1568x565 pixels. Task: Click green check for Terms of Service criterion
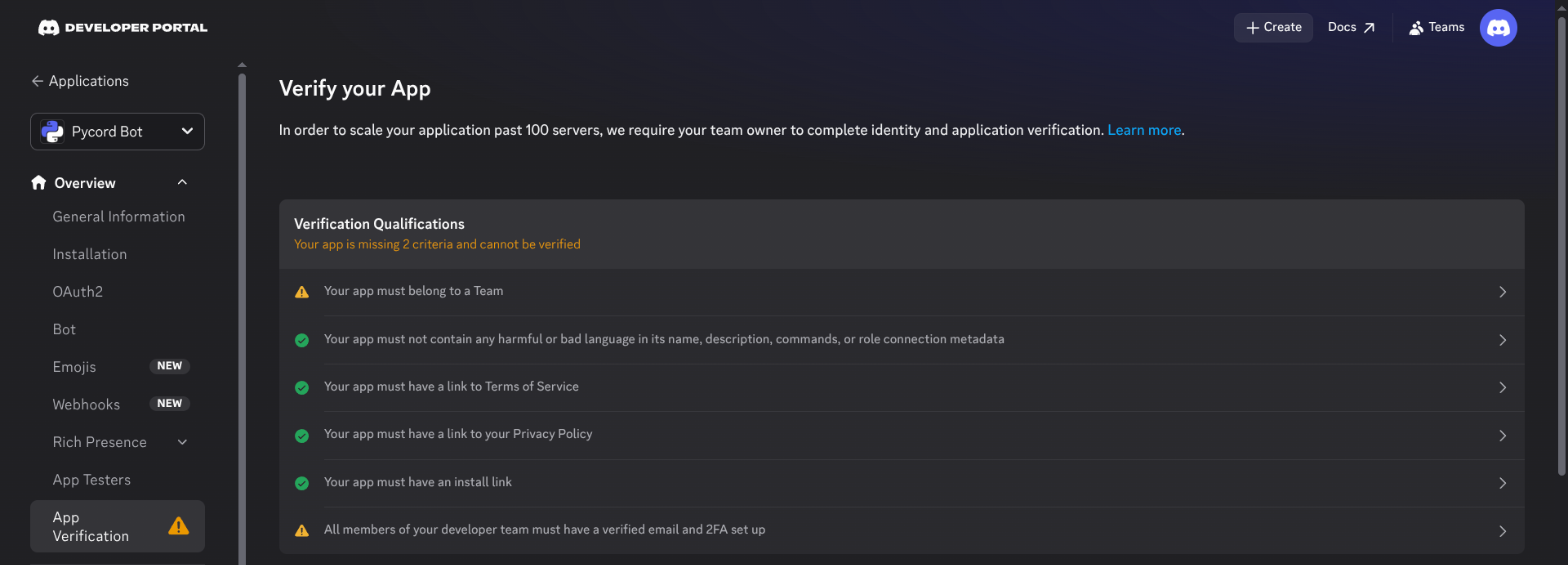pos(301,387)
